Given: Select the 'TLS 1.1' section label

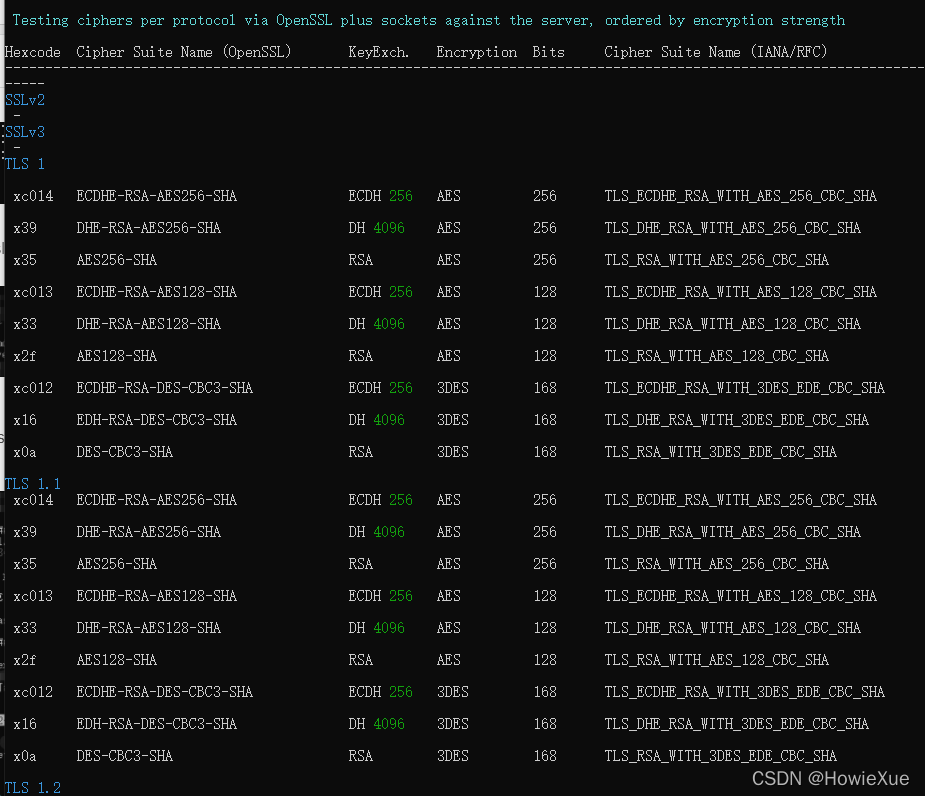Looking at the screenshot, I should tap(32, 484).
